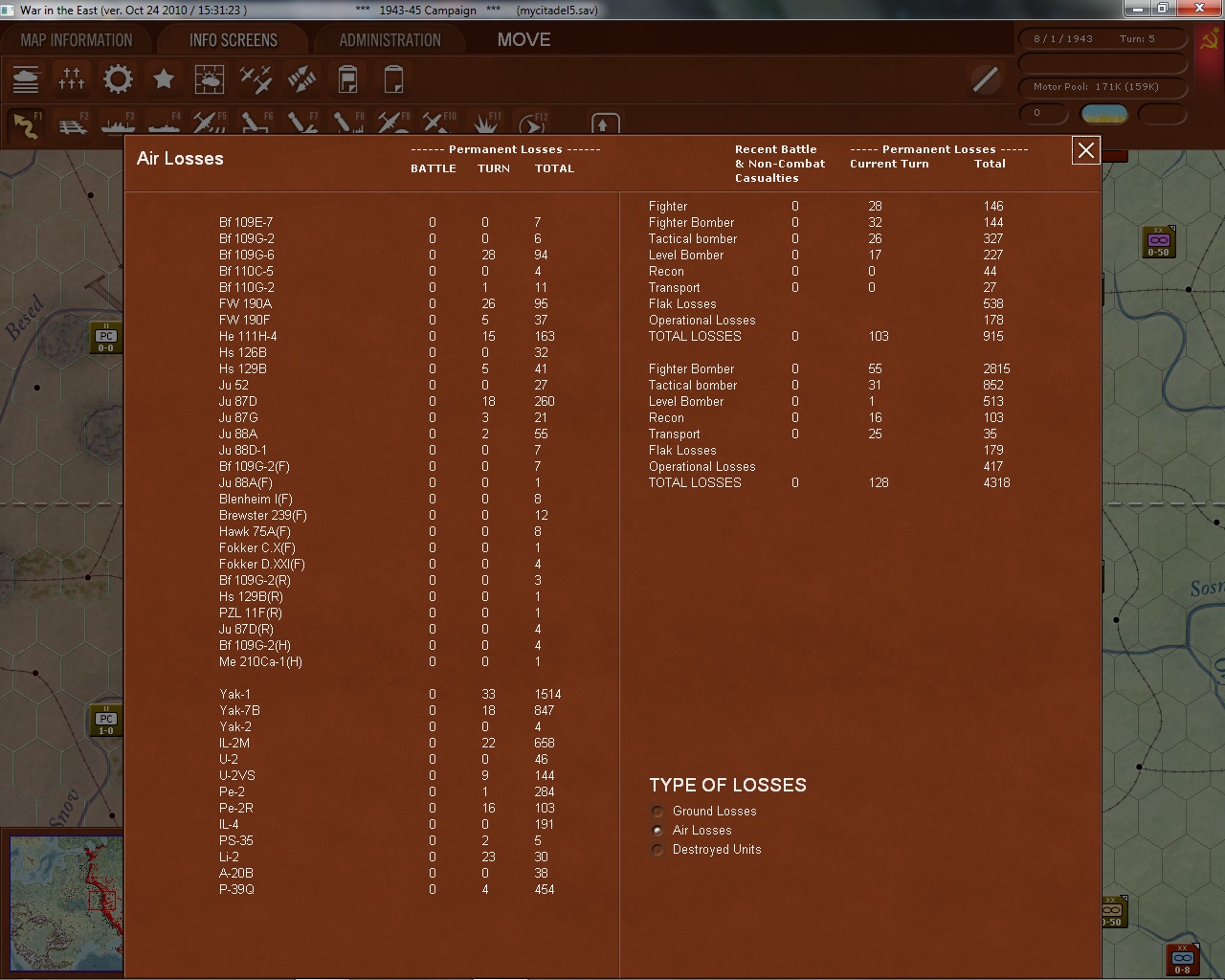Select the F9 Air transport icon
The image size is (1225, 980).
393,124
